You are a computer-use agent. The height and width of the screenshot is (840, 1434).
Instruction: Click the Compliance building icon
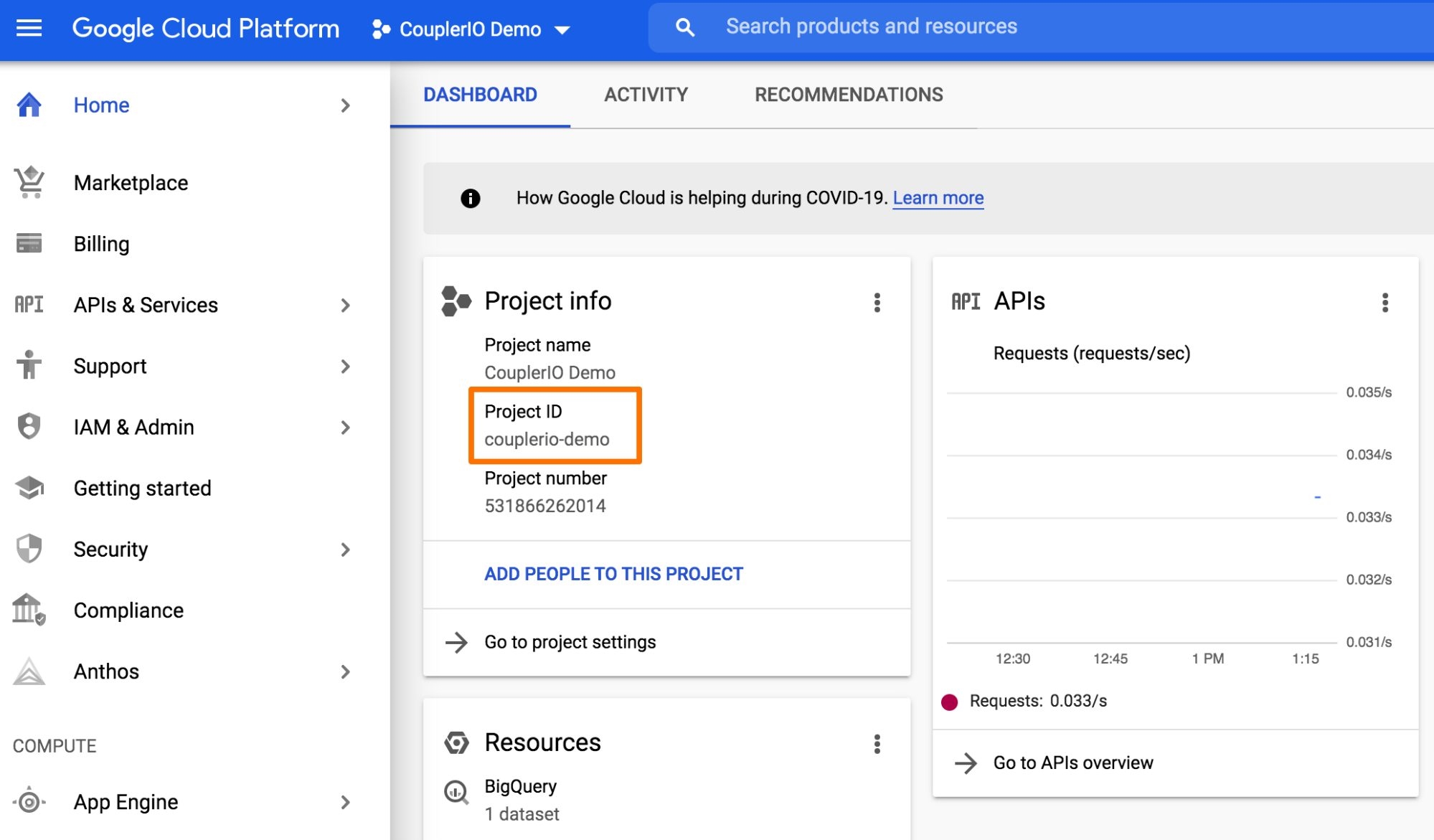tap(29, 610)
